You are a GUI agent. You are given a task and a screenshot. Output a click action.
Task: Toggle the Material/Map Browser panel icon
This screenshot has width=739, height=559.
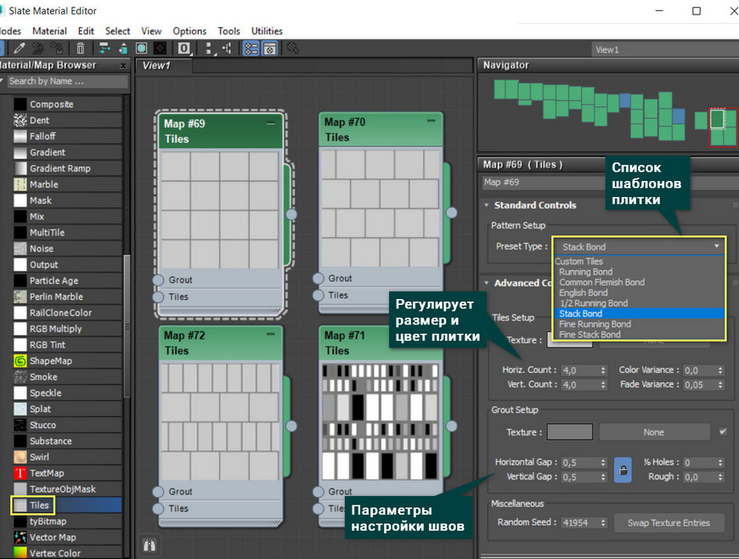point(250,47)
